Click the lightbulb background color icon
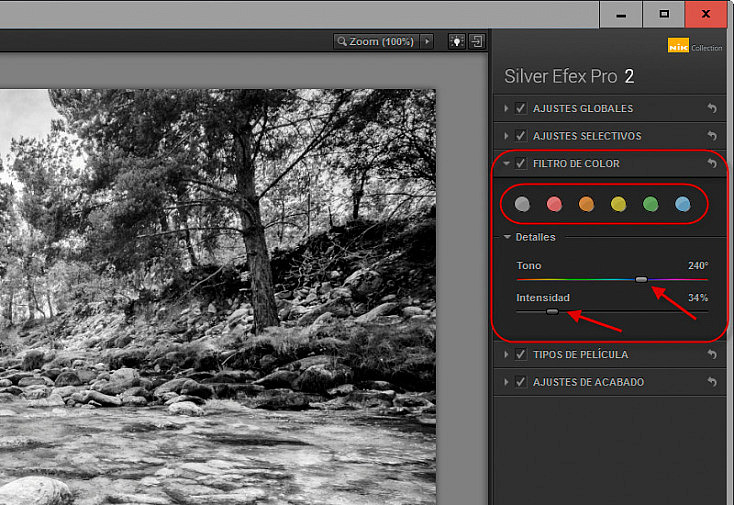The image size is (734, 505). pos(456,41)
